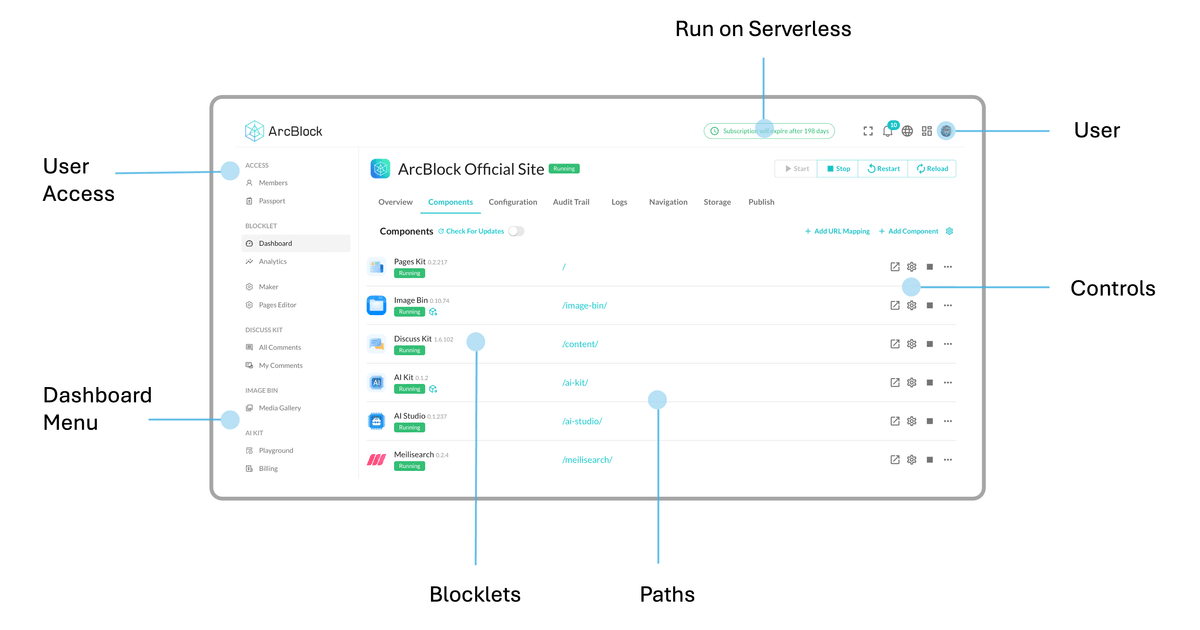This screenshot has width=1200, height=630.
Task: Open Discuss Kit settings gear
Action: pyautogui.click(x=912, y=344)
